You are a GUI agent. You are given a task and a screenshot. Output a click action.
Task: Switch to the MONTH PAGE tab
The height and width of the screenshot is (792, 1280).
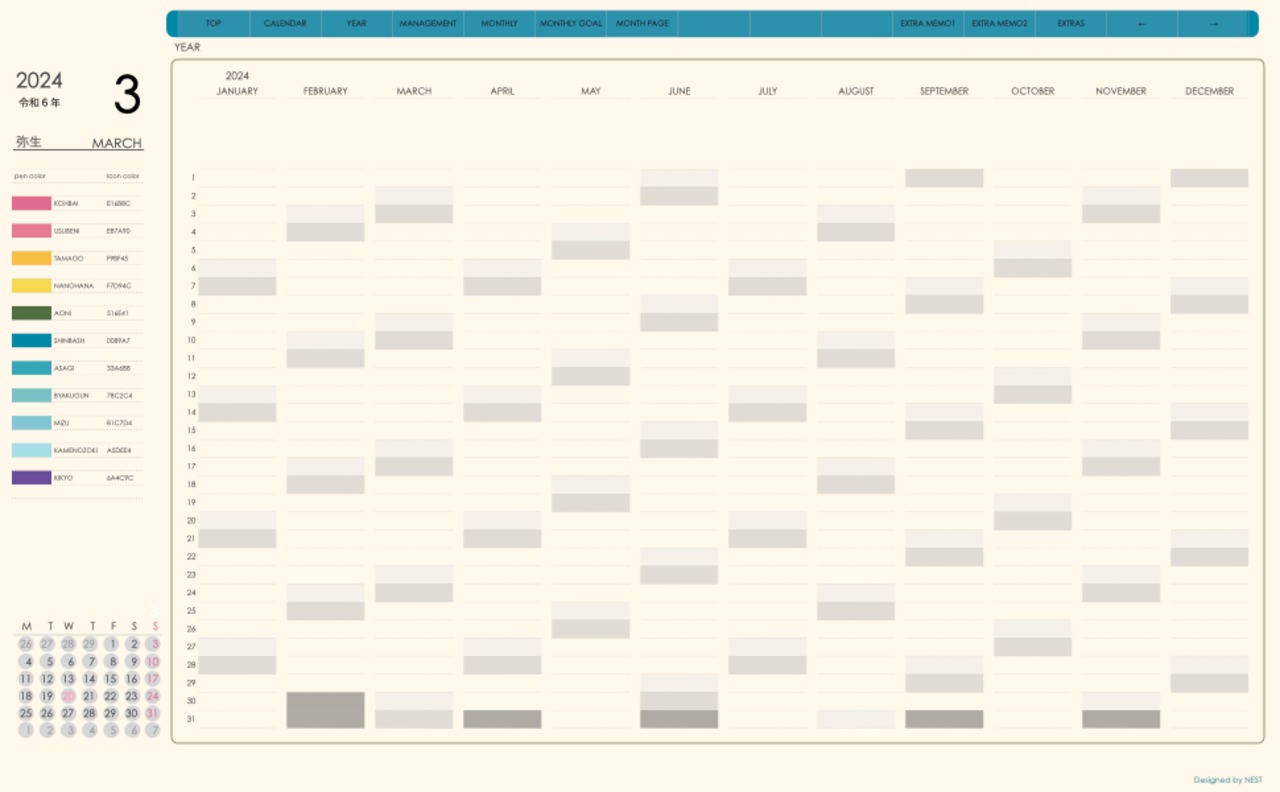[x=642, y=23]
